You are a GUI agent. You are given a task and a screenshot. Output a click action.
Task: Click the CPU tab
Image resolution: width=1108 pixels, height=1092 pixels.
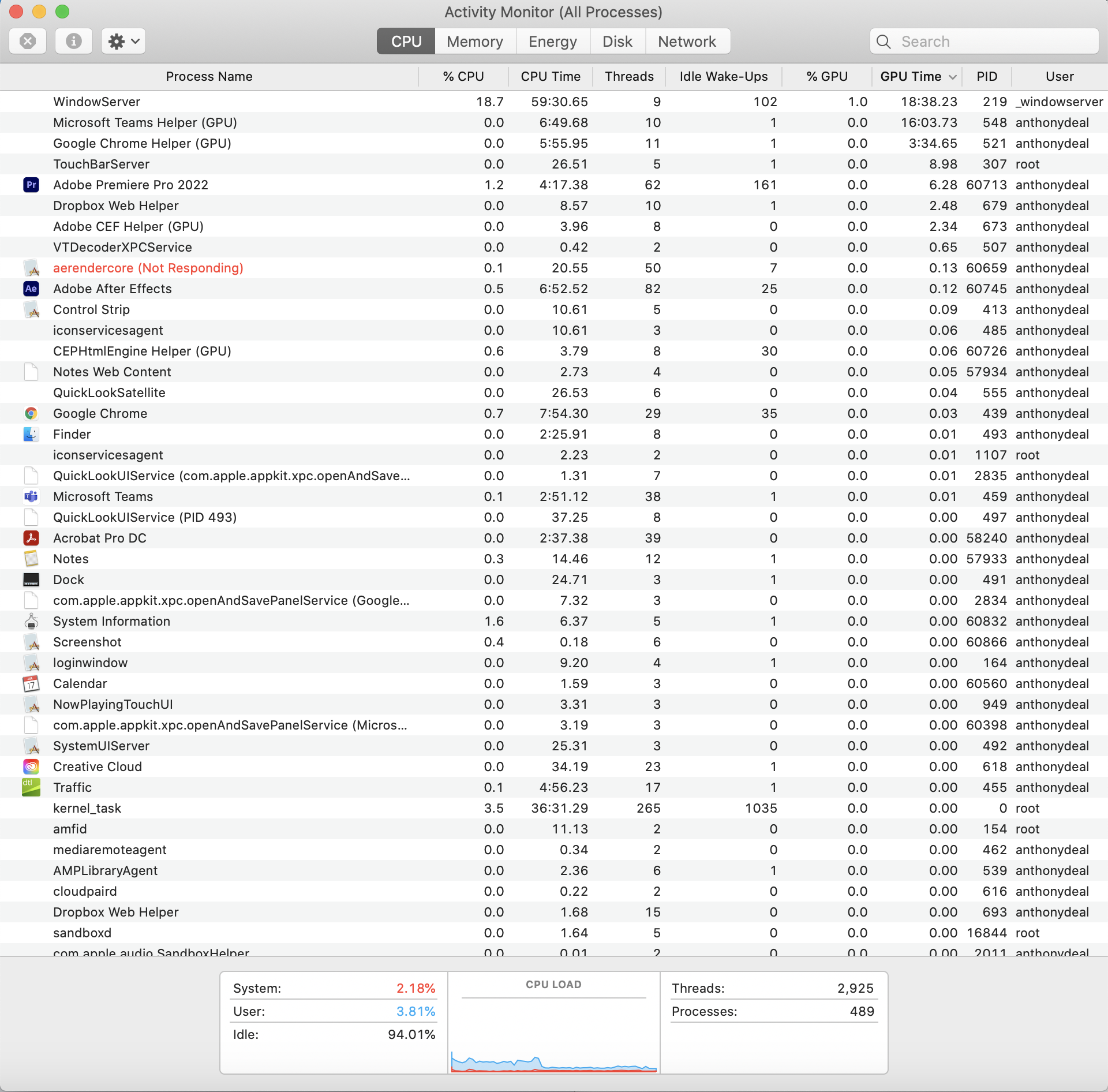pyautogui.click(x=403, y=41)
